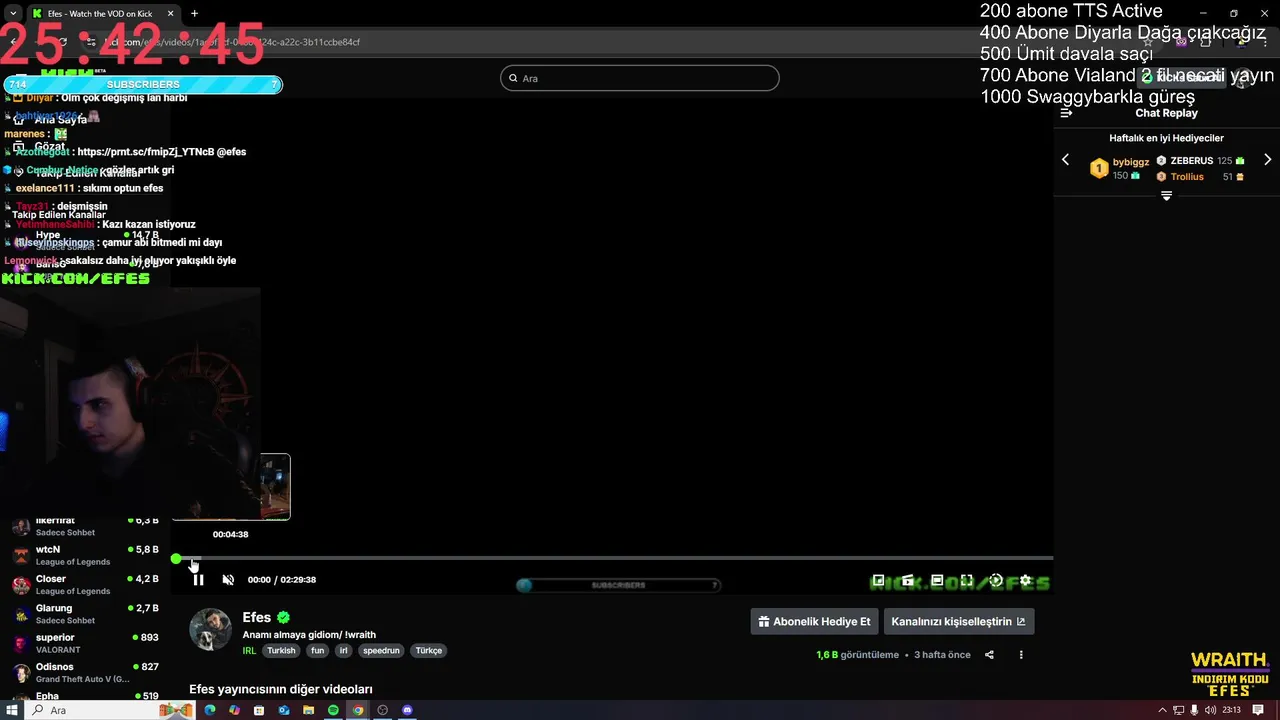Open the Windows notification center
Viewport: 1280px width, 720px height.
click(x=1258, y=710)
